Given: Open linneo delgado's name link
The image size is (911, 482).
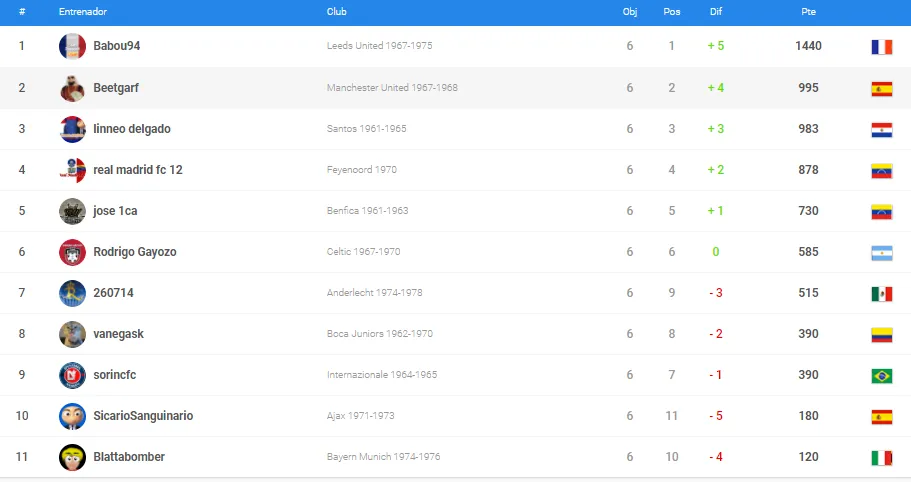Looking at the screenshot, I should (132, 129).
